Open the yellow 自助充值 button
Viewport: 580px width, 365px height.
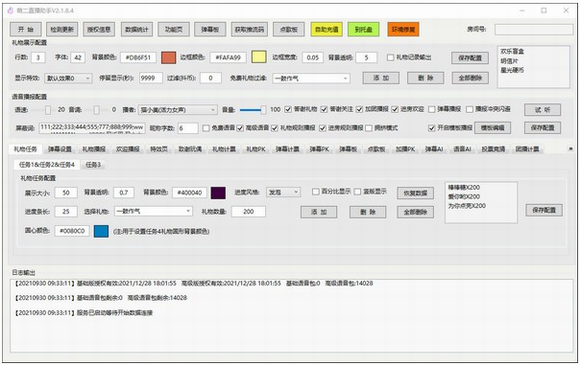327,29
